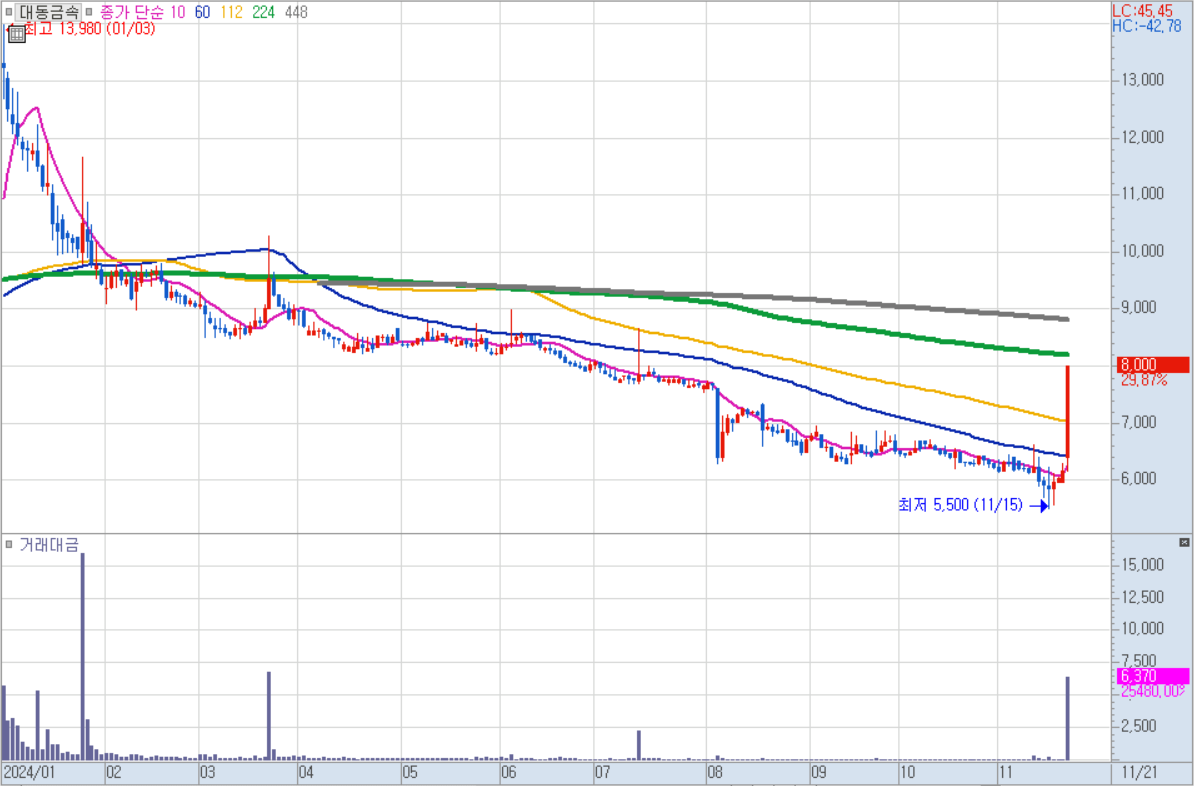
Task: Toggle the square marker before 거래대금 label
Action: (8, 545)
